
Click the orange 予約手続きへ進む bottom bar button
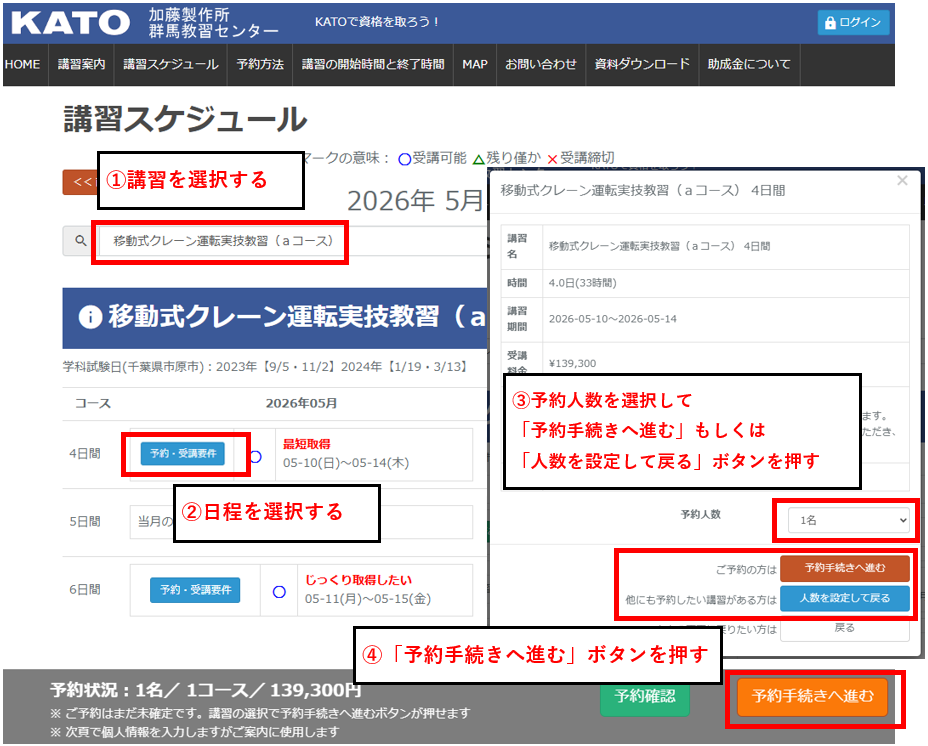[813, 697]
